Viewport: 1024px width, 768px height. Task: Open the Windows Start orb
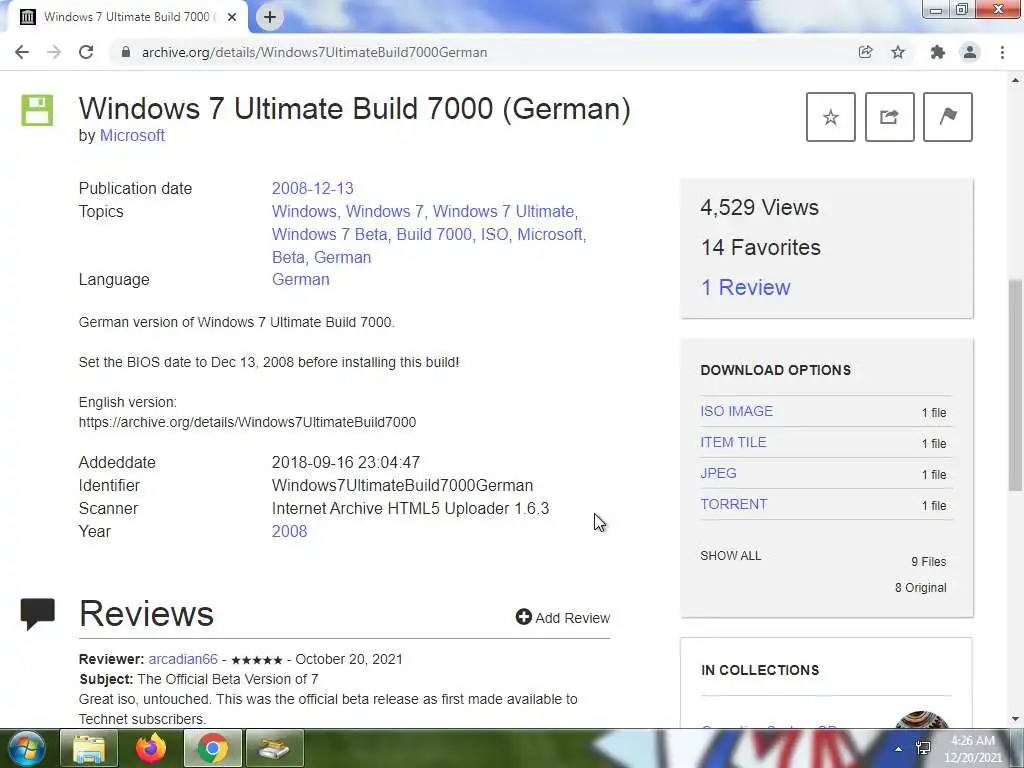pos(26,749)
